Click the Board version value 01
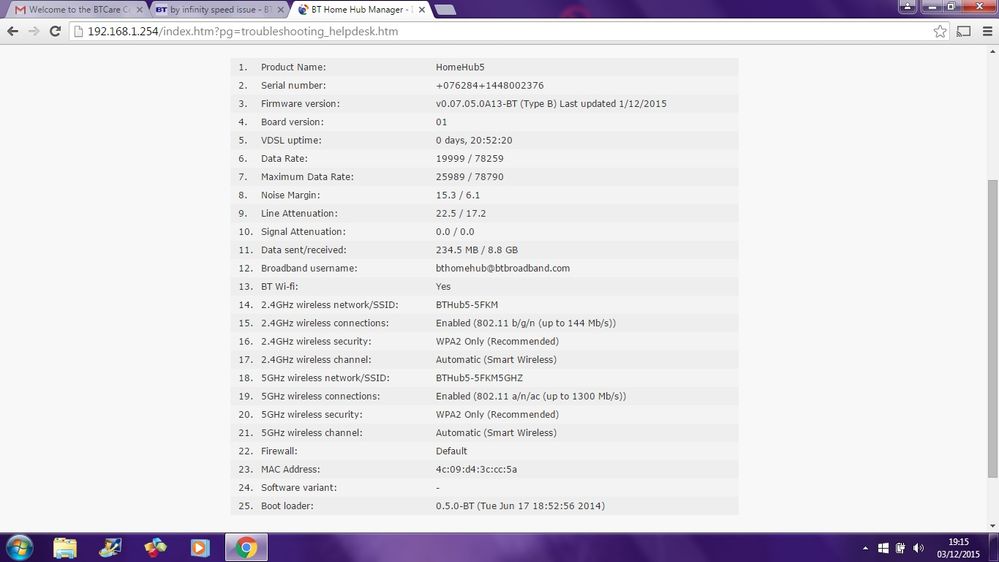The image size is (999, 562). coord(441,122)
